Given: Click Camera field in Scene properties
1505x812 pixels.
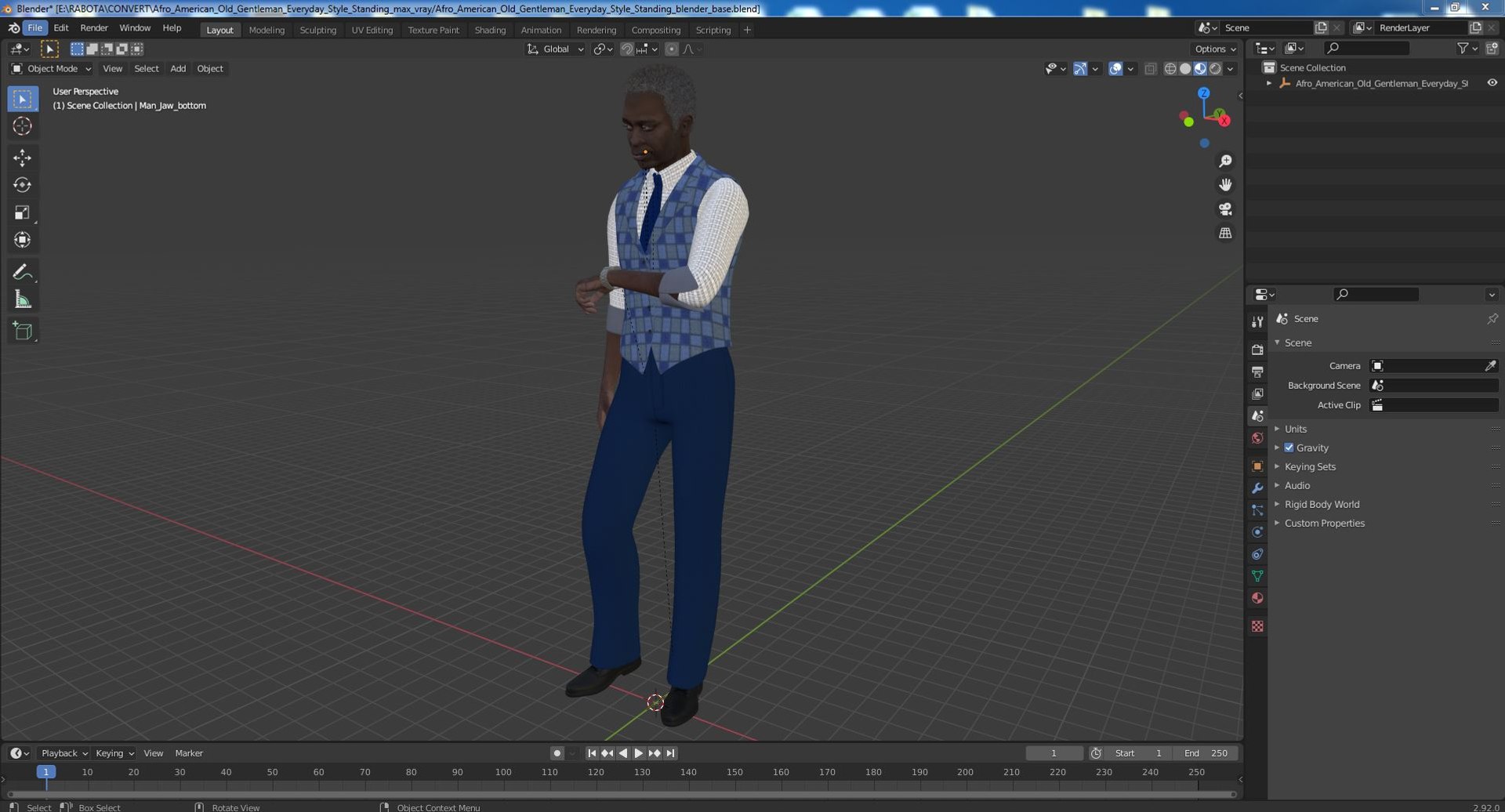Looking at the screenshot, I should [x=1433, y=366].
